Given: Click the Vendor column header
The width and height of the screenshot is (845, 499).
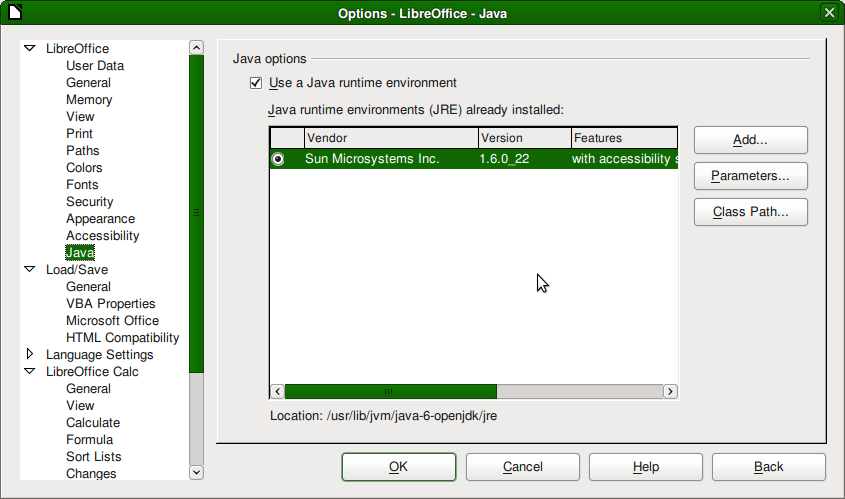Looking at the screenshot, I should [x=391, y=138].
